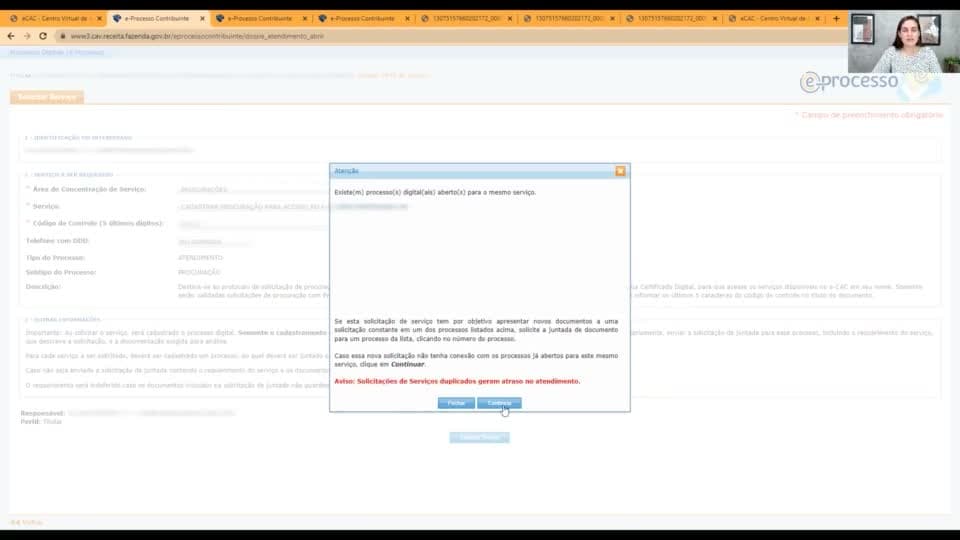960x540 pixels.
Task: Click the Telefone com DDD field
Action: [x=214, y=242]
